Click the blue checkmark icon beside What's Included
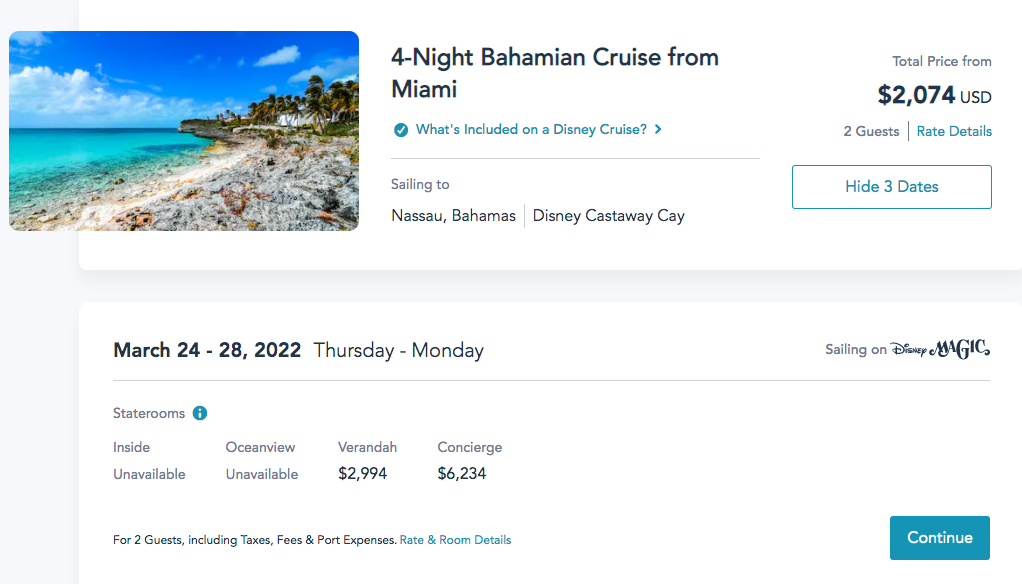Screen dimensions: 1022x584 401,130
